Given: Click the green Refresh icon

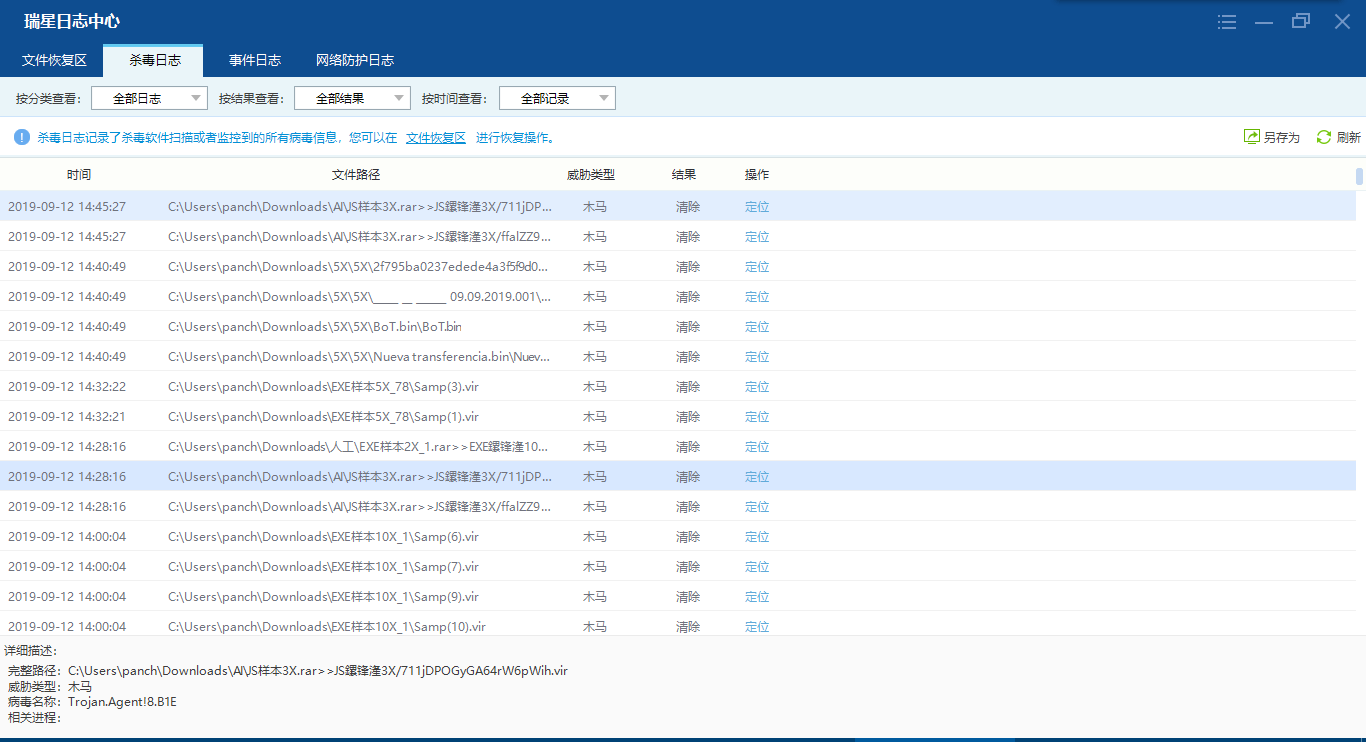Looking at the screenshot, I should 1324,137.
